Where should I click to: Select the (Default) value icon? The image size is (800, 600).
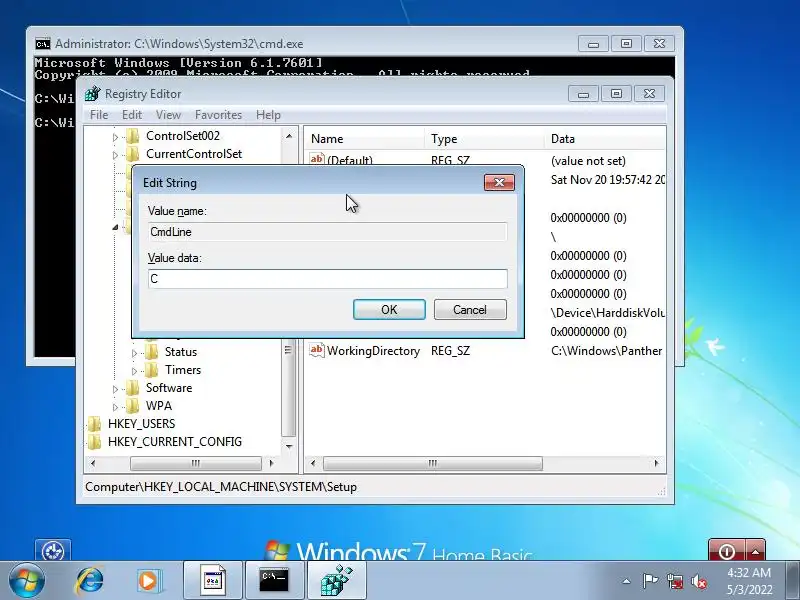click(316, 159)
